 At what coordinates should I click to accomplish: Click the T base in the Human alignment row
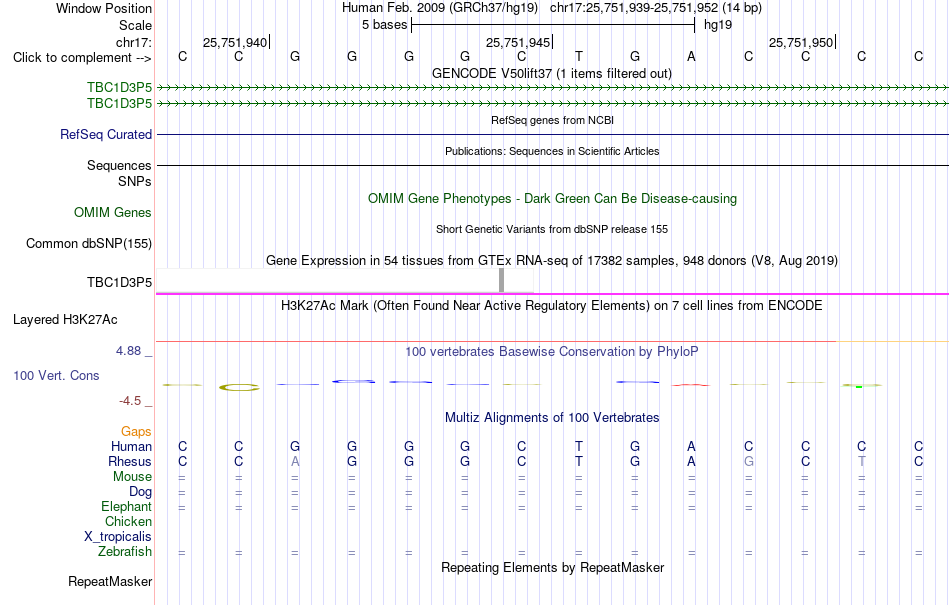point(579,446)
